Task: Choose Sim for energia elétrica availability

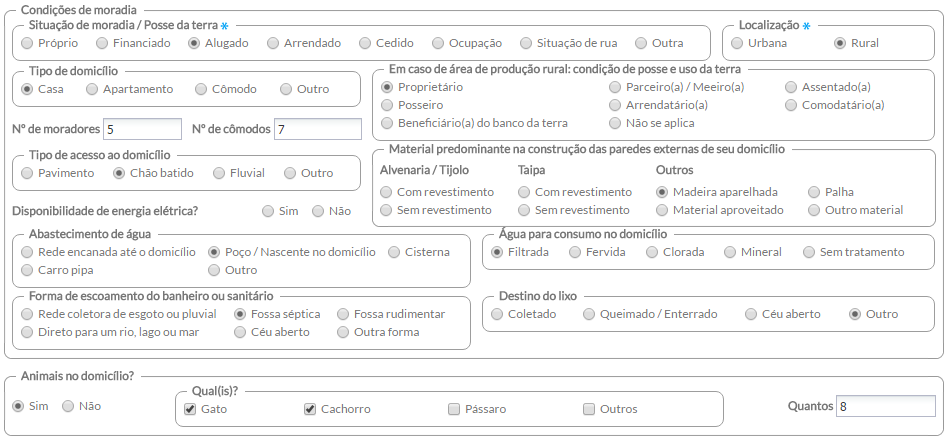Action: tap(268, 211)
